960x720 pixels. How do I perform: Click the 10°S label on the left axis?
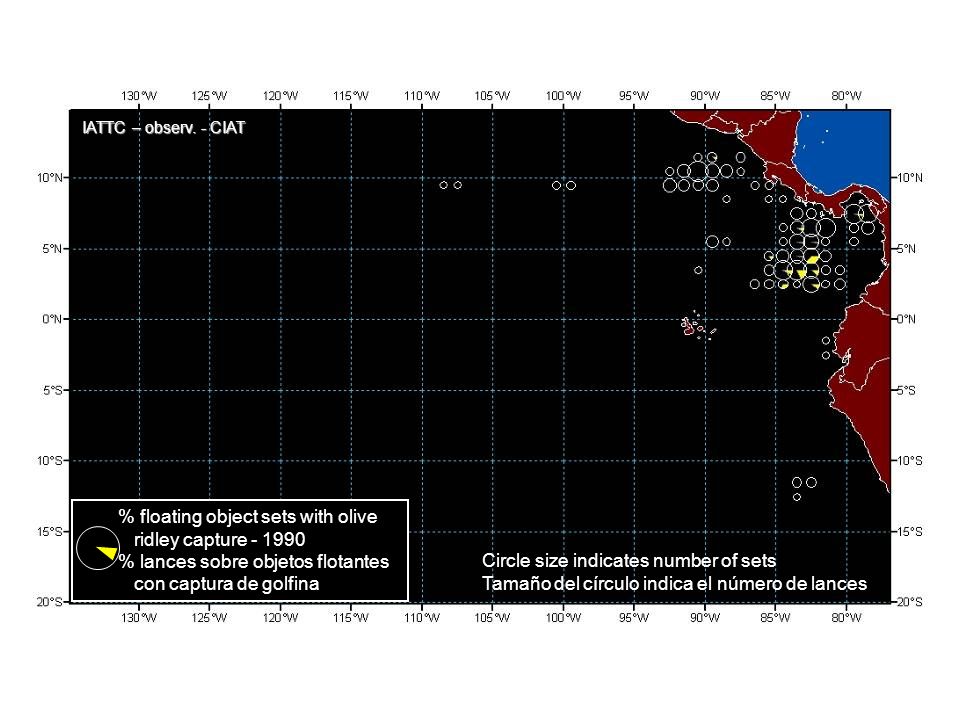pos(50,460)
